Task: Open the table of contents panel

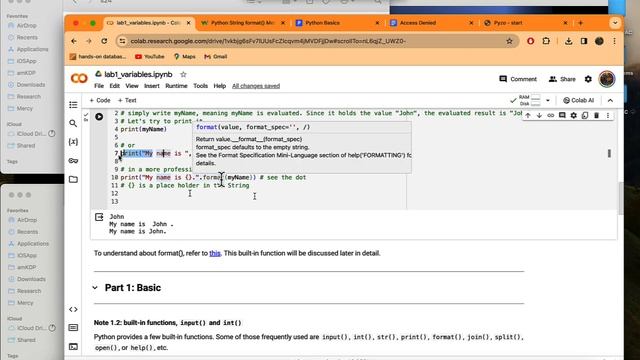Action: tap(73, 105)
